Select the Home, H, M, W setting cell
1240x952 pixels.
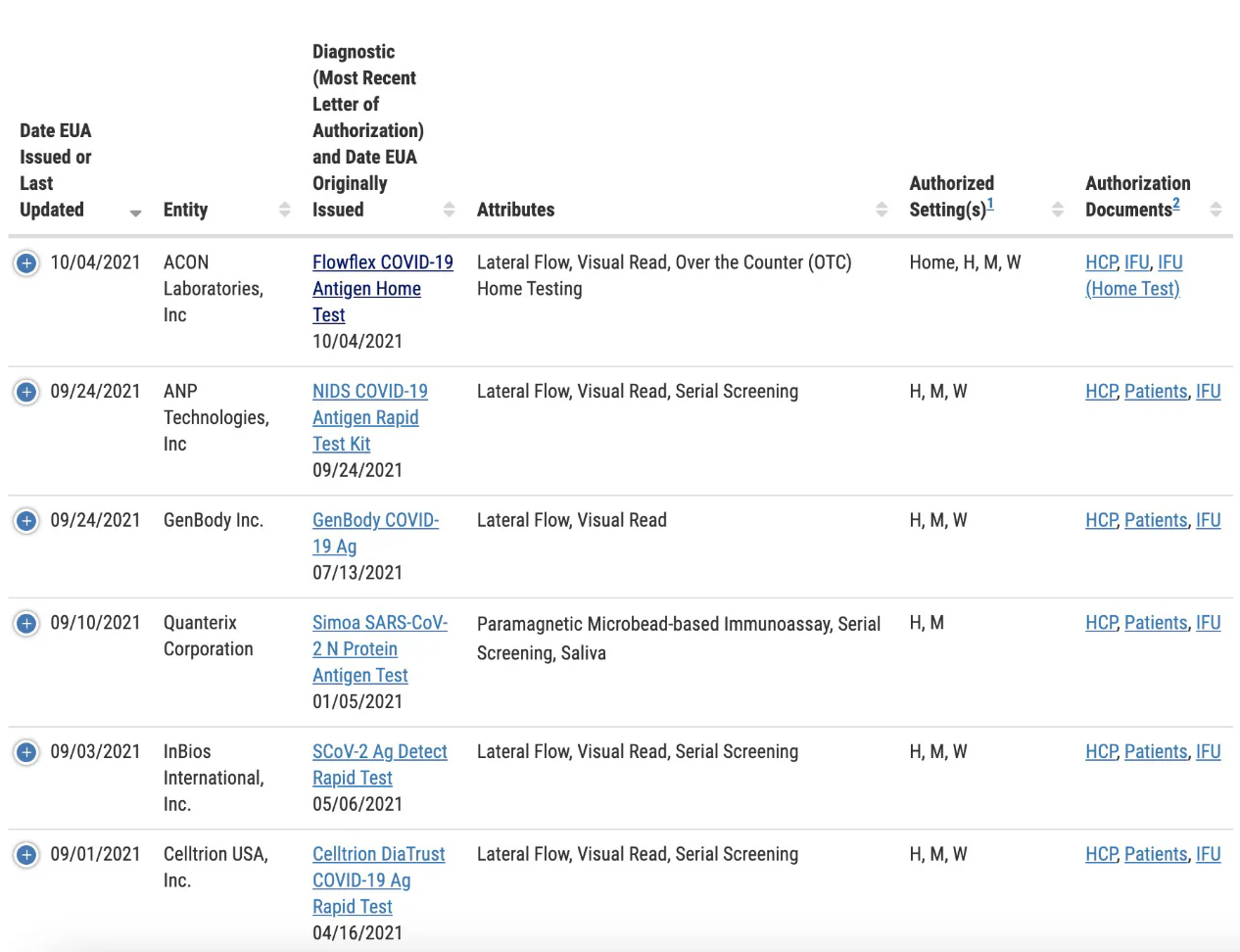click(965, 262)
